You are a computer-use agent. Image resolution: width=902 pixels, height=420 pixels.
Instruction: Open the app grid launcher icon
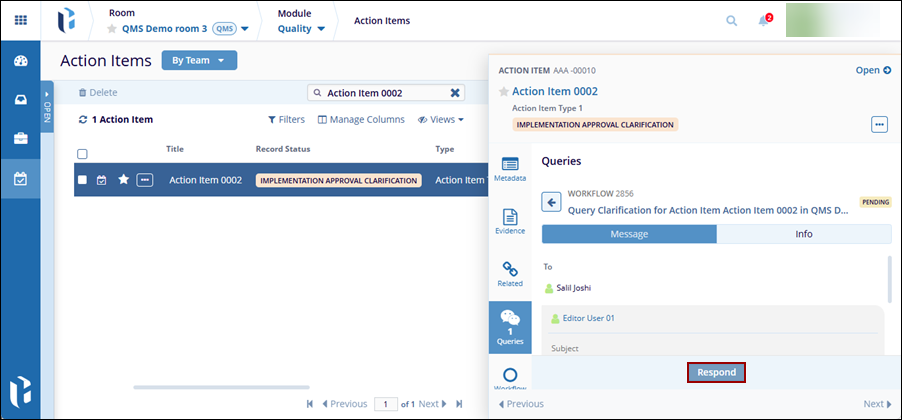click(20, 20)
